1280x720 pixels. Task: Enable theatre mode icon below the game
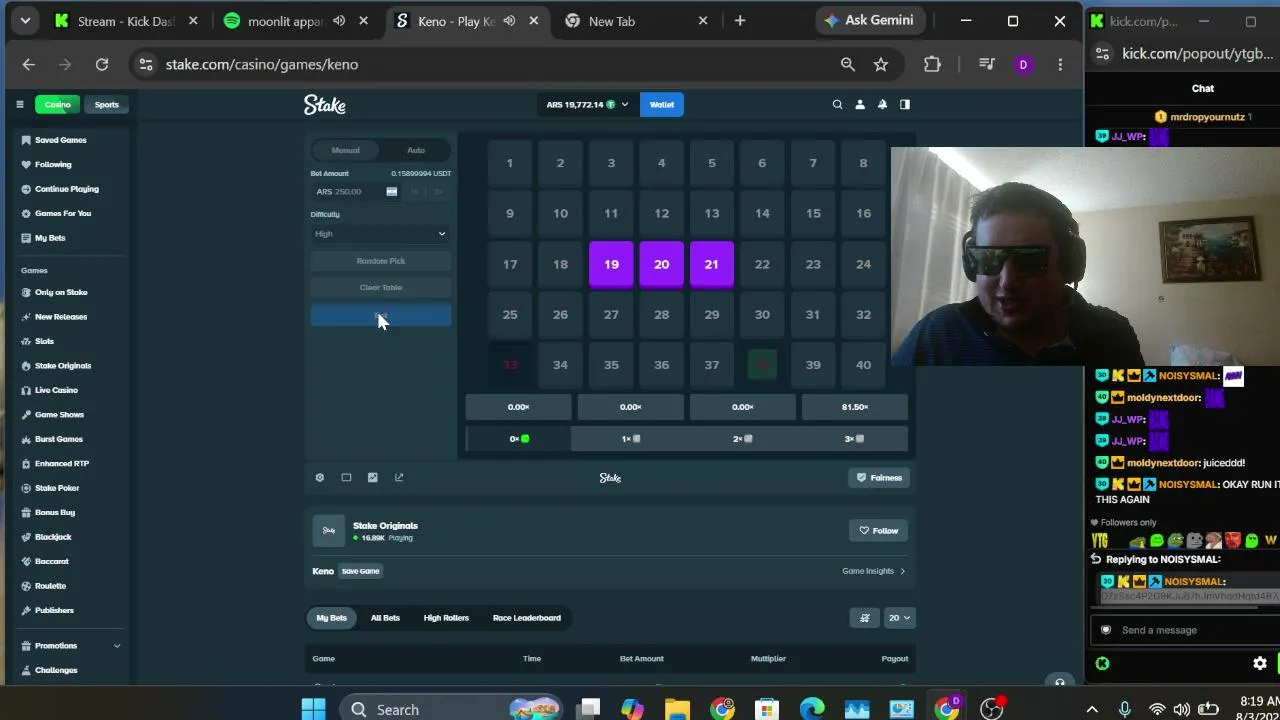tap(346, 478)
